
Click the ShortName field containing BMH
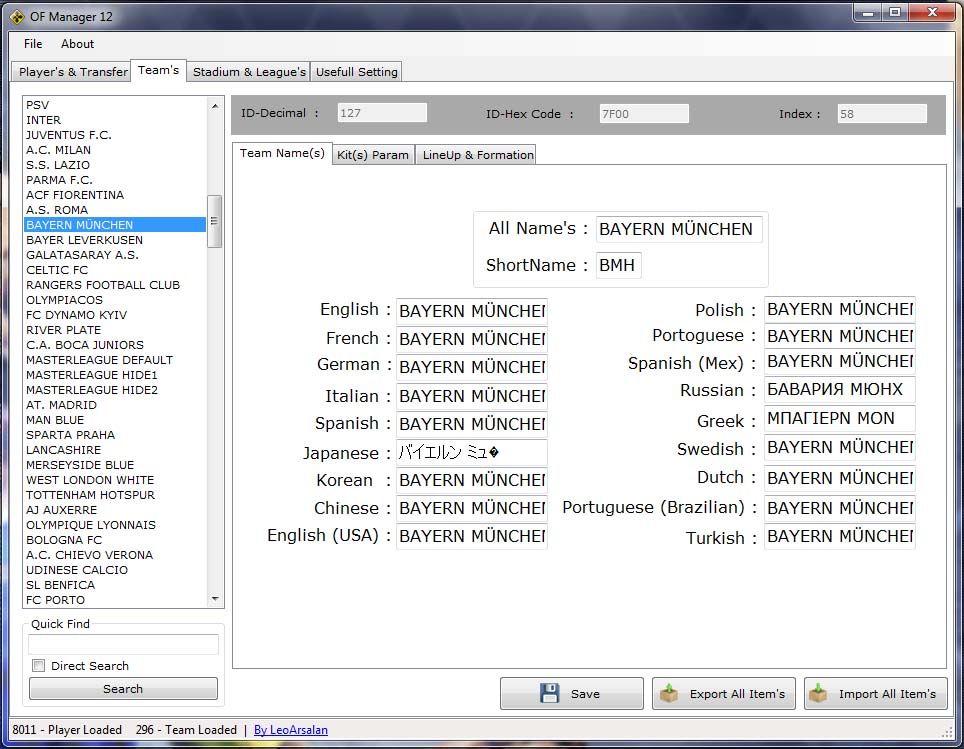tap(618, 266)
